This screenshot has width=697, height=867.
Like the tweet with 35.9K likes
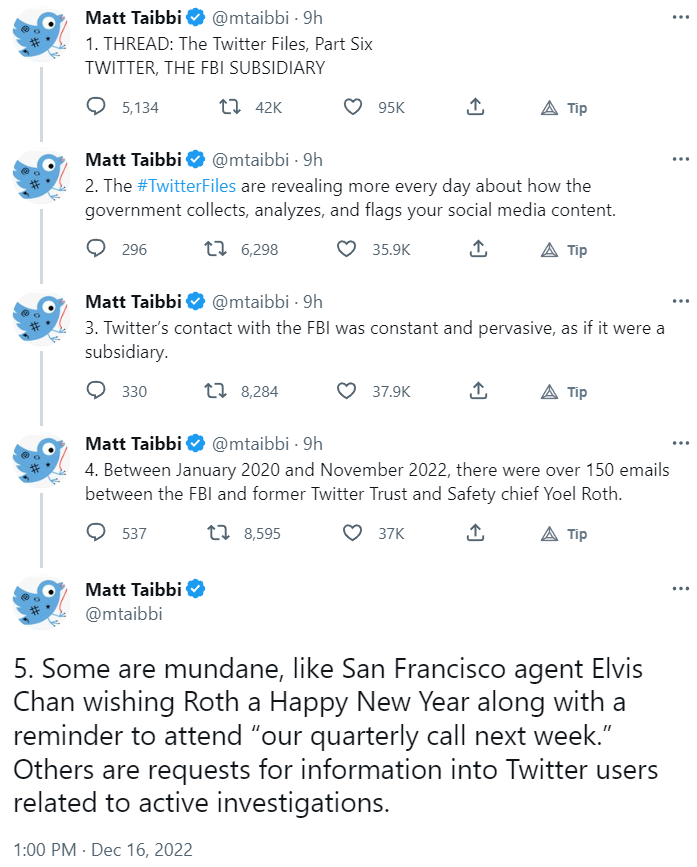click(x=347, y=249)
